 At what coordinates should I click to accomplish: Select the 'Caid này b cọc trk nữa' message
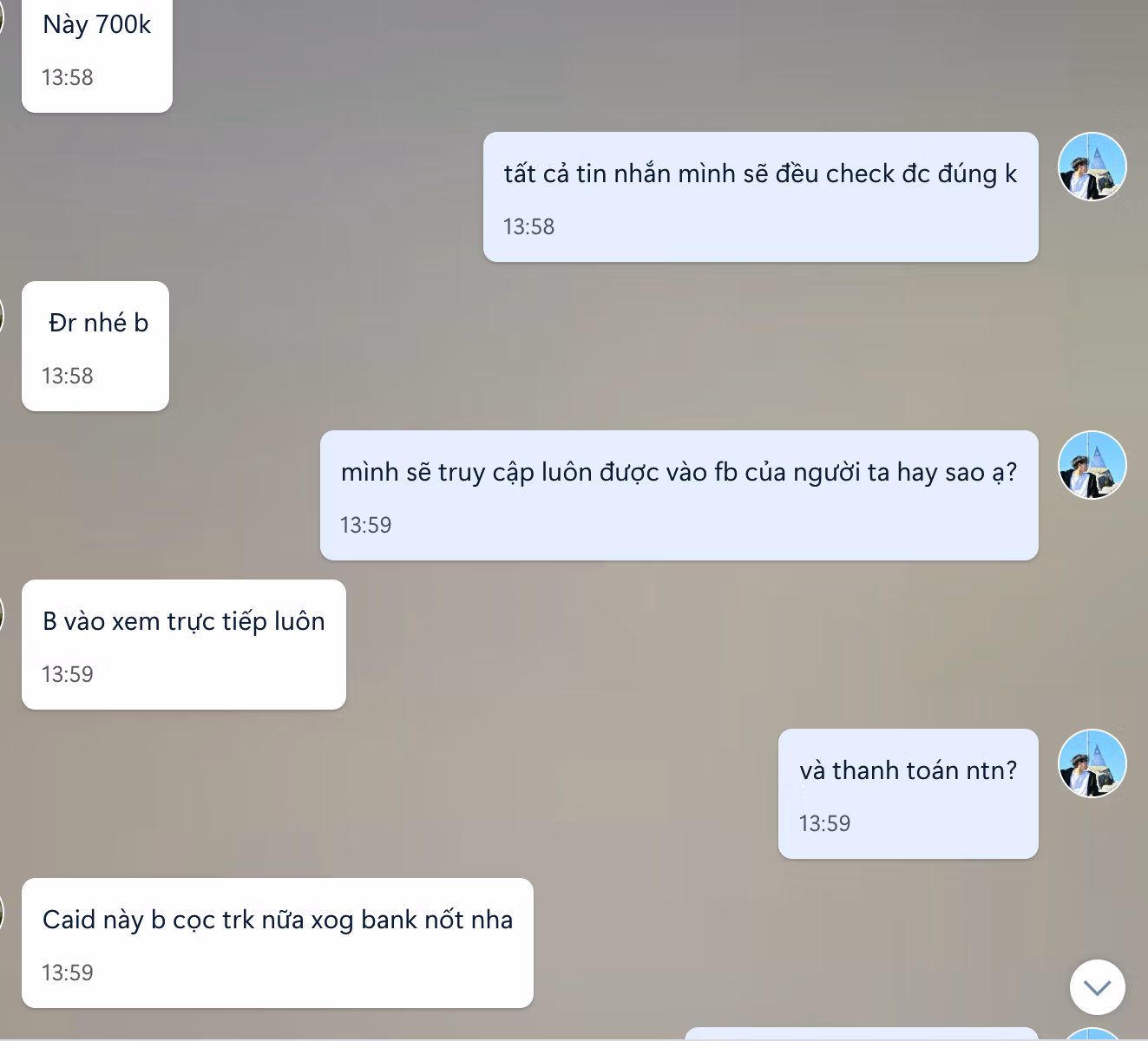click(x=278, y=943)
